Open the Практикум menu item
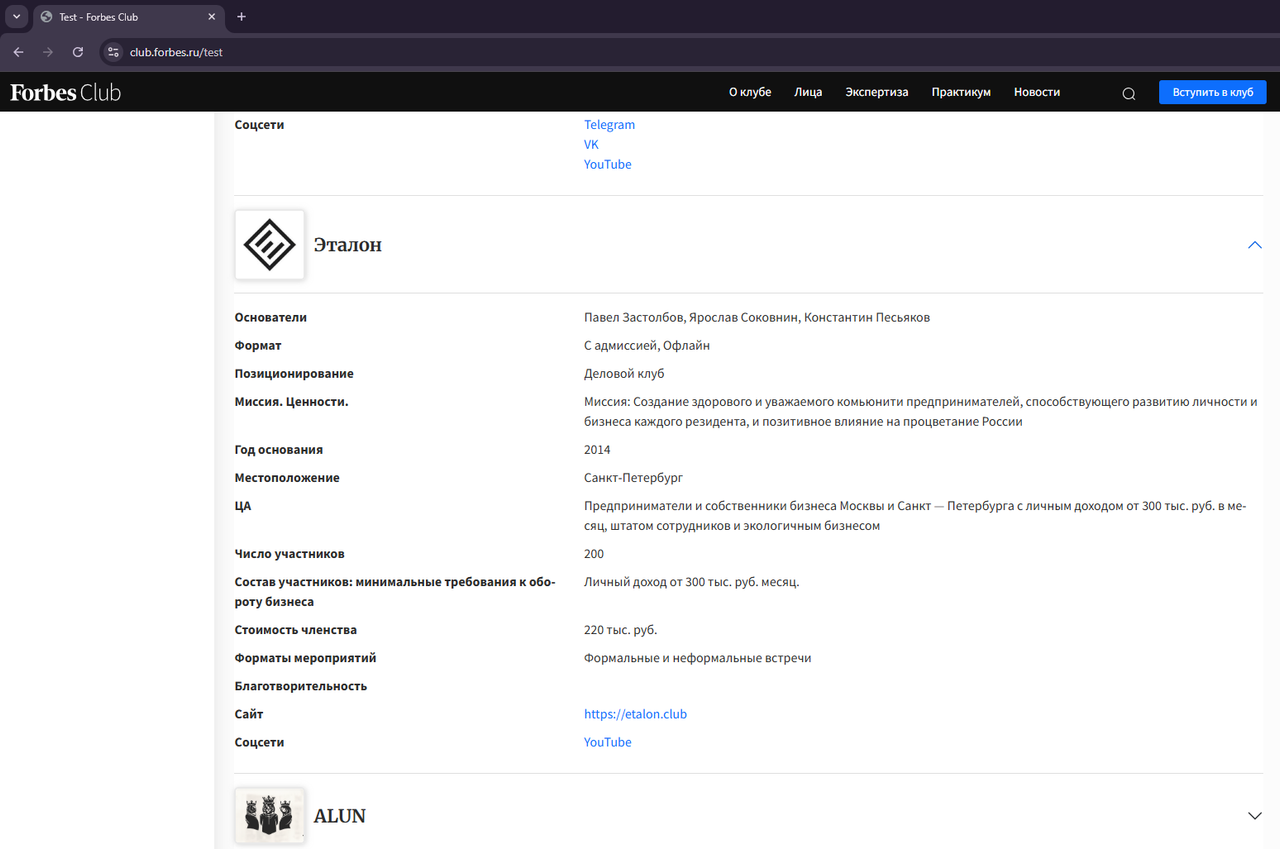Screen dimensions: 1280x849 961,92
